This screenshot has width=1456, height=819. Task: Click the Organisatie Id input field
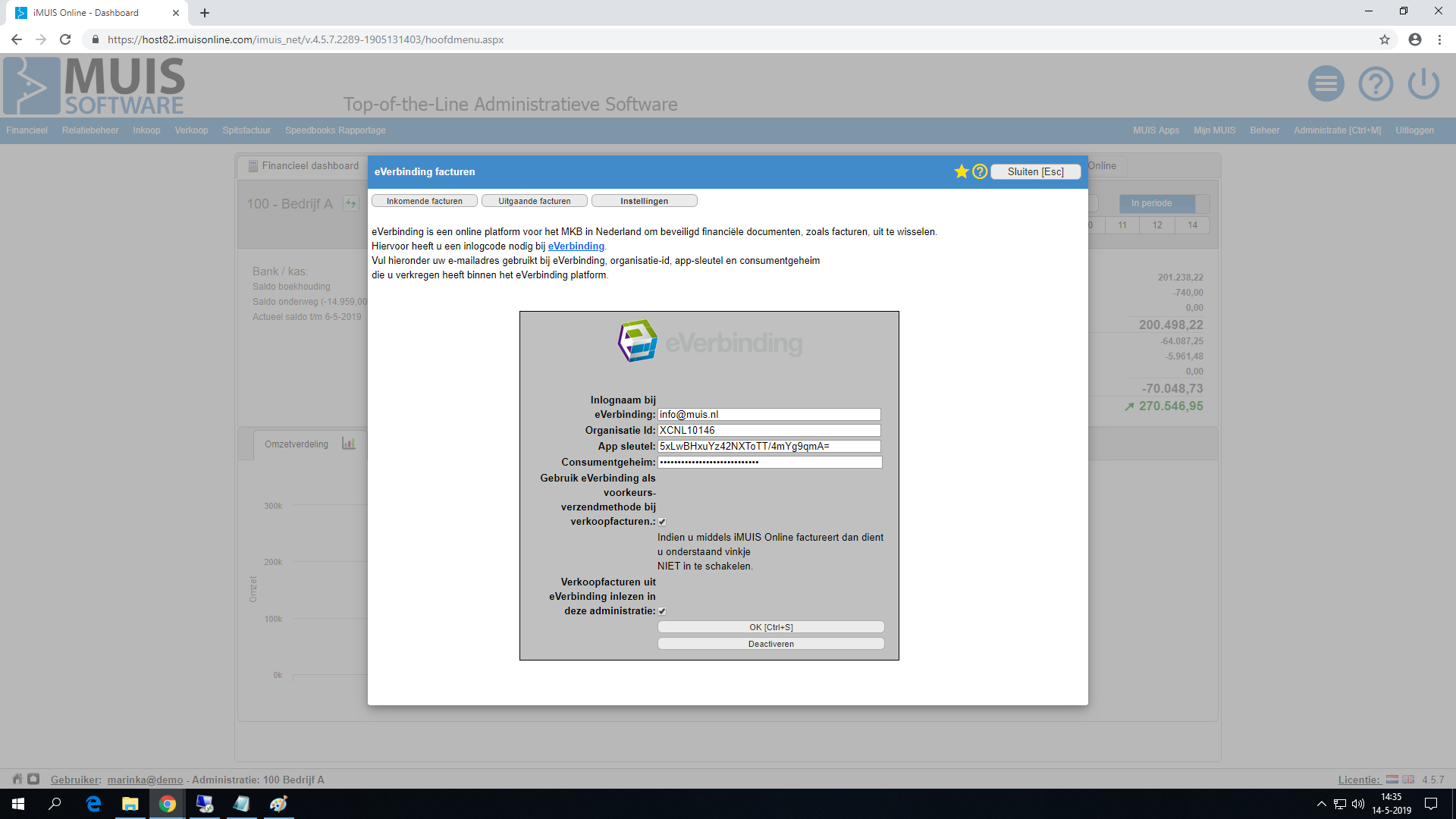768,430
